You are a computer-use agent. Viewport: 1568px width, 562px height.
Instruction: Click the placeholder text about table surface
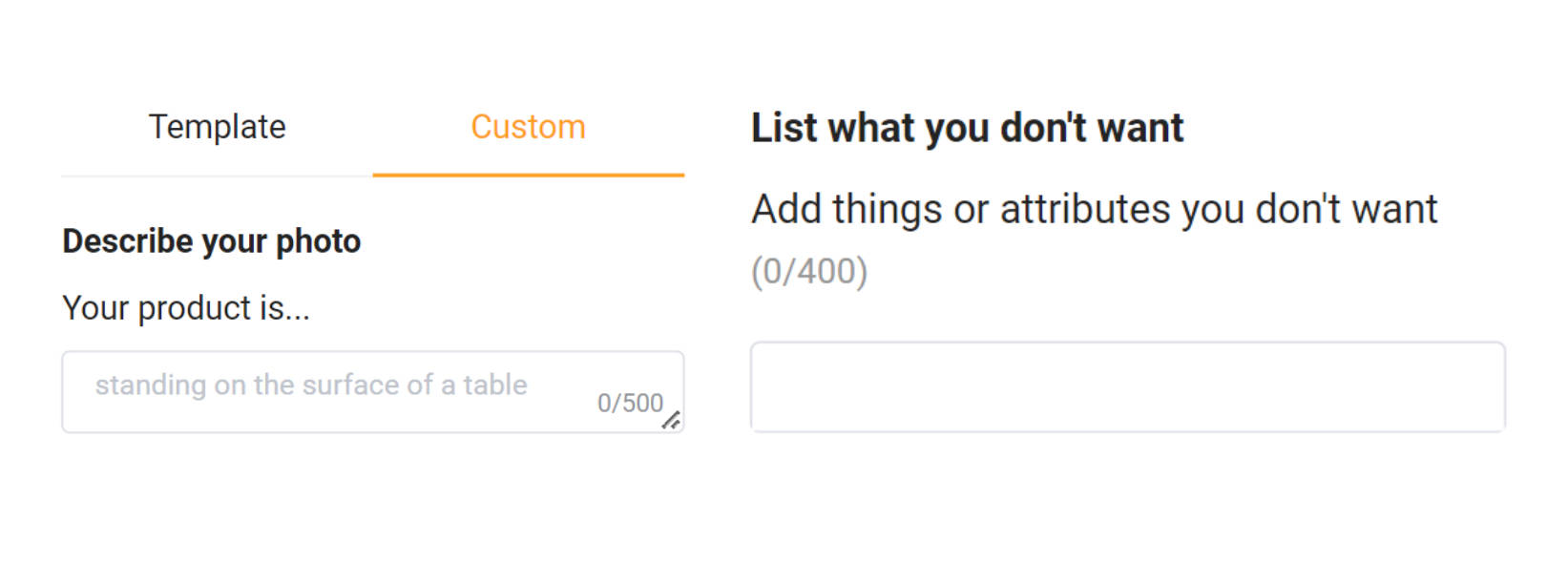click(x=311, y=385)
